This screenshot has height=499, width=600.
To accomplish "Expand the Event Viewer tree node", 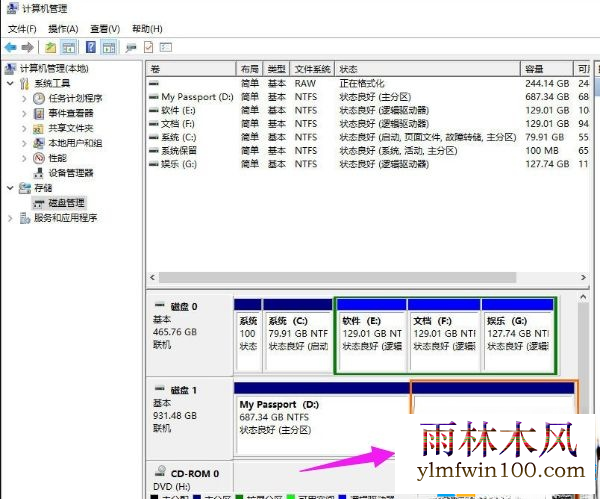I will click(24, 113).
